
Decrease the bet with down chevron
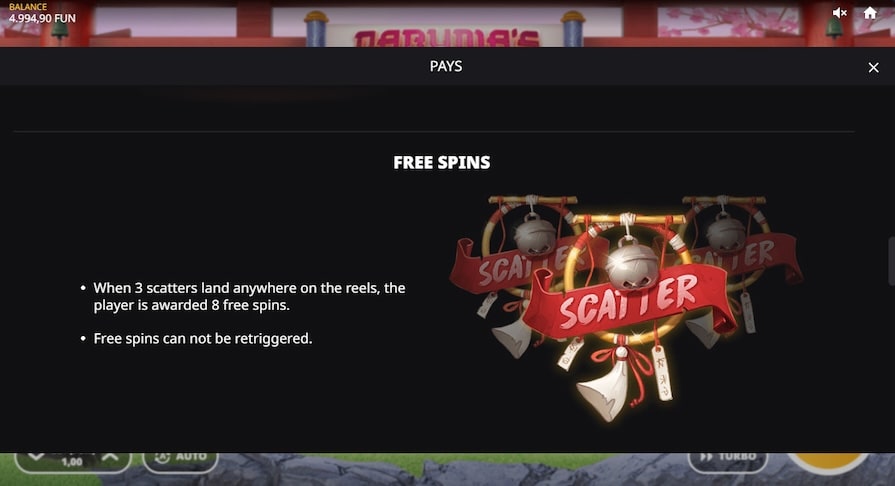(35, 456)
